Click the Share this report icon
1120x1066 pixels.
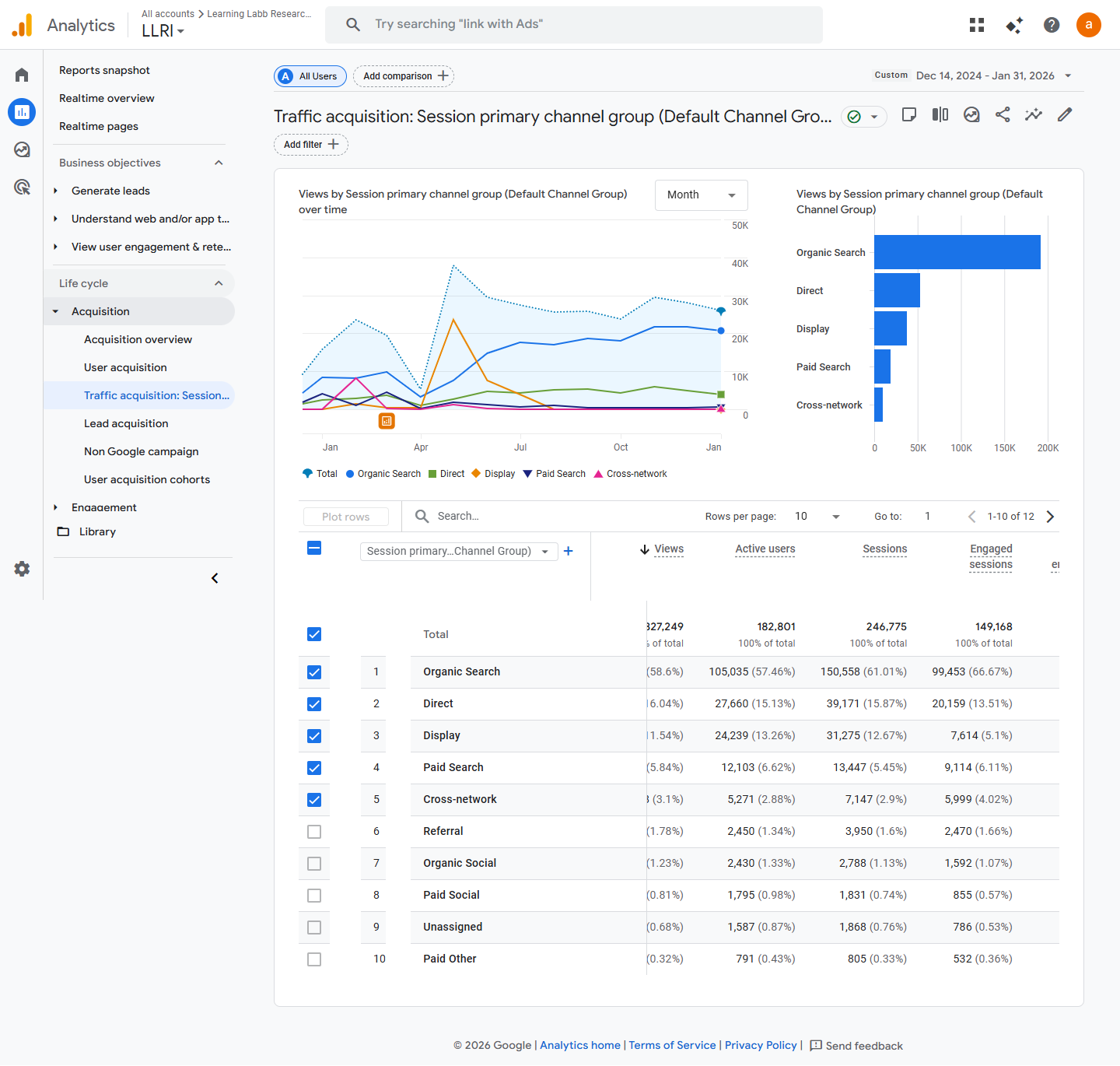1003,115
